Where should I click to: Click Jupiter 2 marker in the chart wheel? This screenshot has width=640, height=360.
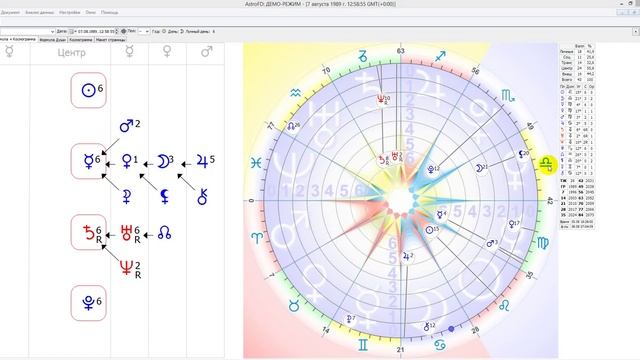tap(408, 257)
